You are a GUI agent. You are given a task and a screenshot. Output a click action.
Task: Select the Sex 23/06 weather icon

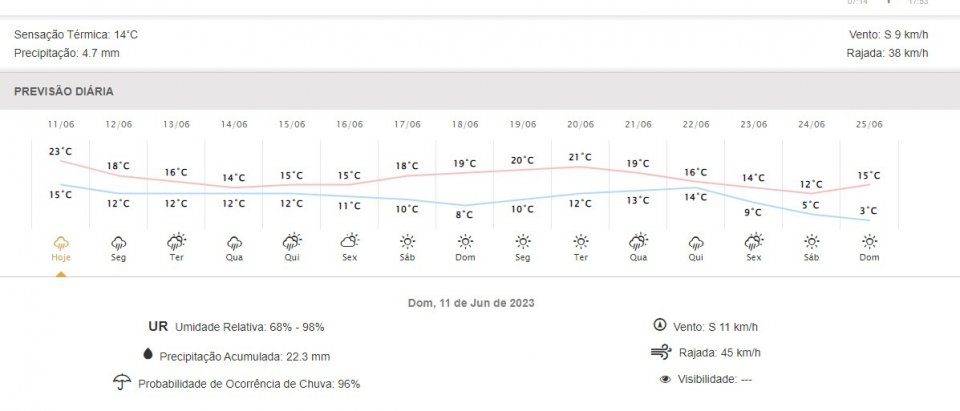click(754, 241)
